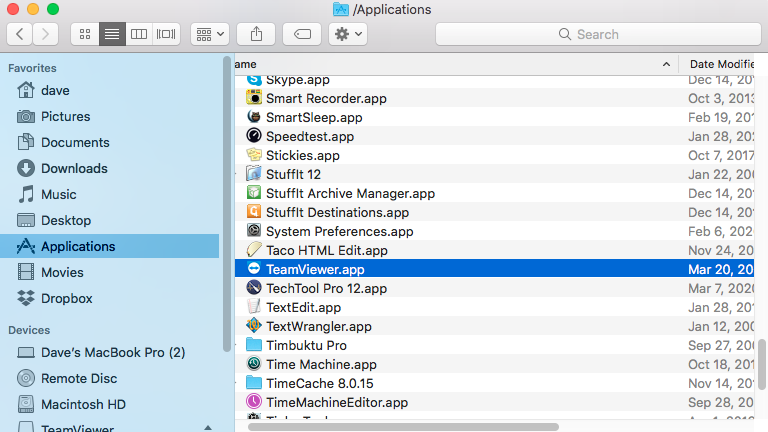Switch to icon view

(x=85, y=34)
